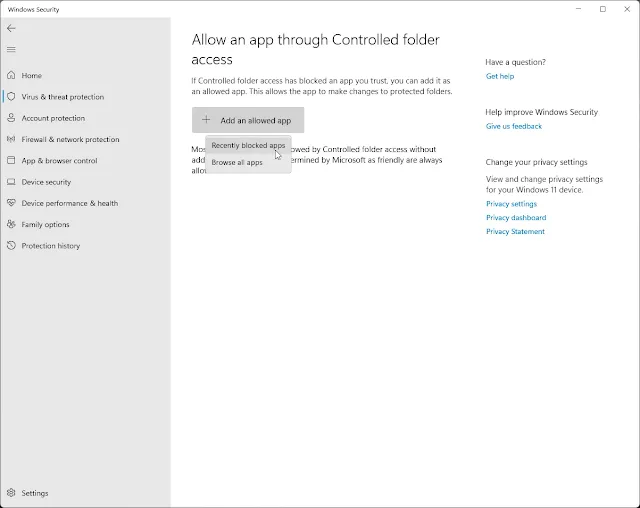
Task: Open Privacy Statement link
Action: 515,231
